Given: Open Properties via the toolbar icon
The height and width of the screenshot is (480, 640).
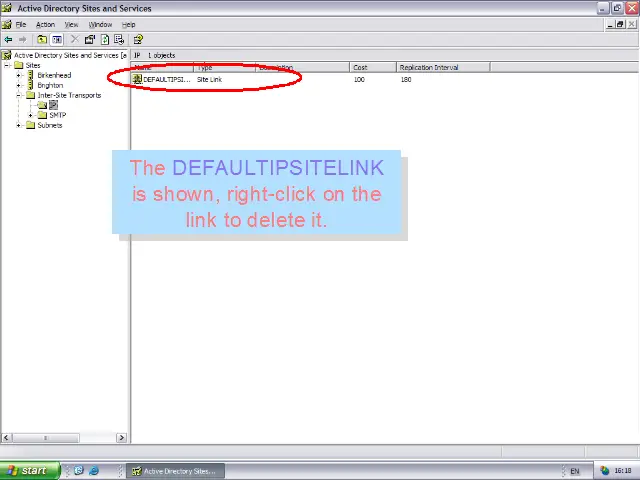Looking at the screenshot, I should coord(90,40).
